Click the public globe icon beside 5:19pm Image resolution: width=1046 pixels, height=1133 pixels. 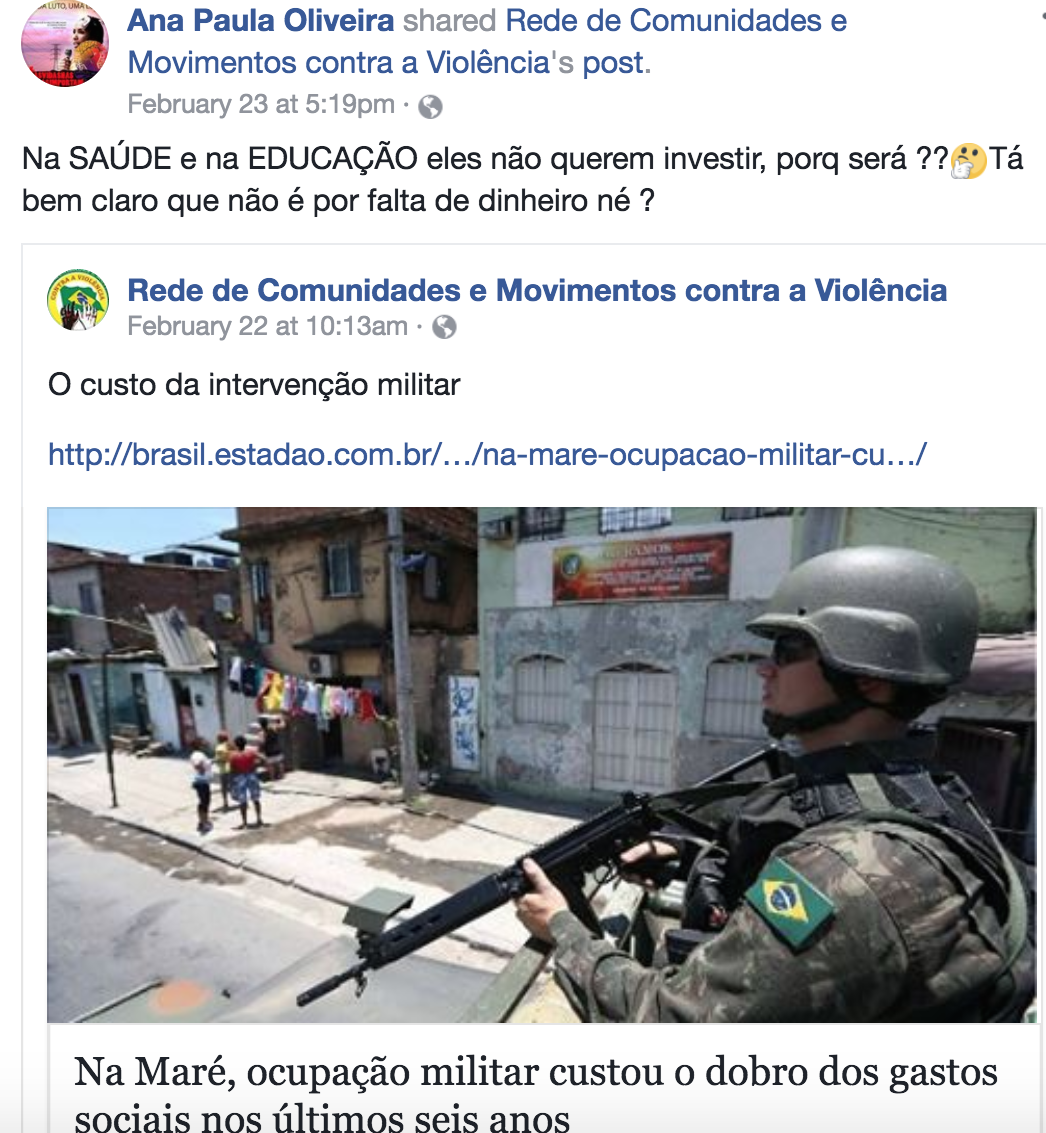[430, 107]
